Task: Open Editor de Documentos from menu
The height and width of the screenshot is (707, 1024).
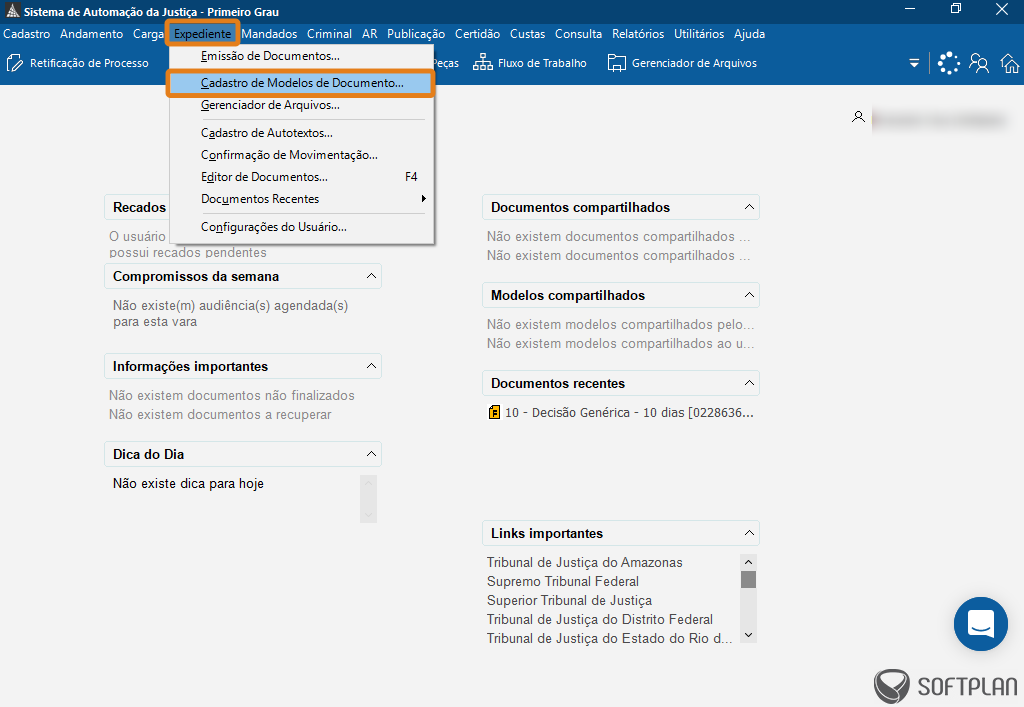Action: (301, 177)
